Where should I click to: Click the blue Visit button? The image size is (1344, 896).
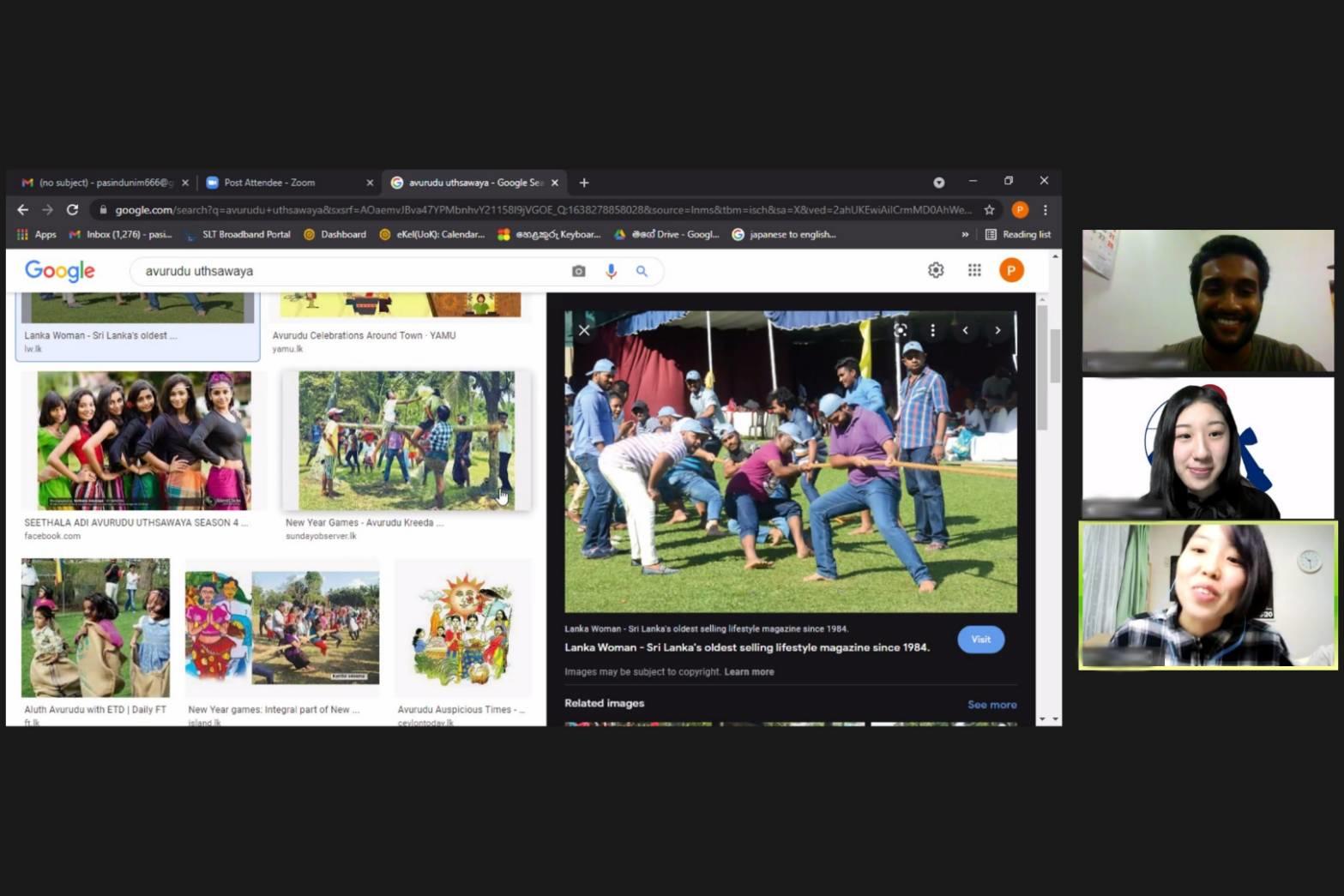[981, 640]
